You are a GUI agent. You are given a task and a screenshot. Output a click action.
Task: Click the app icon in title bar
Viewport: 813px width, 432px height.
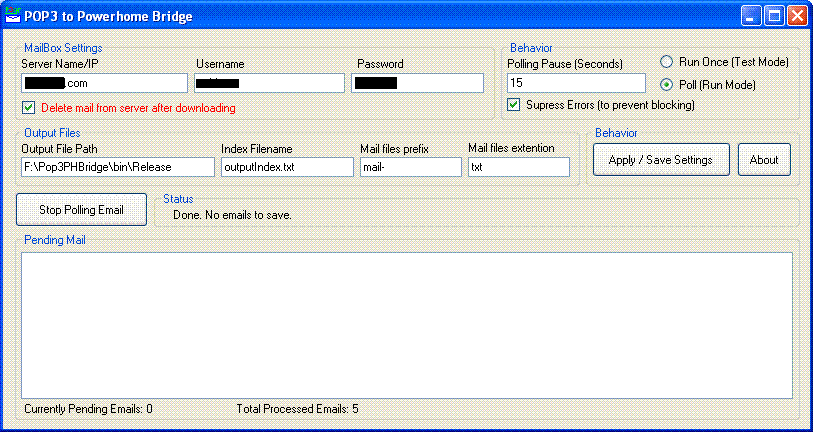point(12,16)
